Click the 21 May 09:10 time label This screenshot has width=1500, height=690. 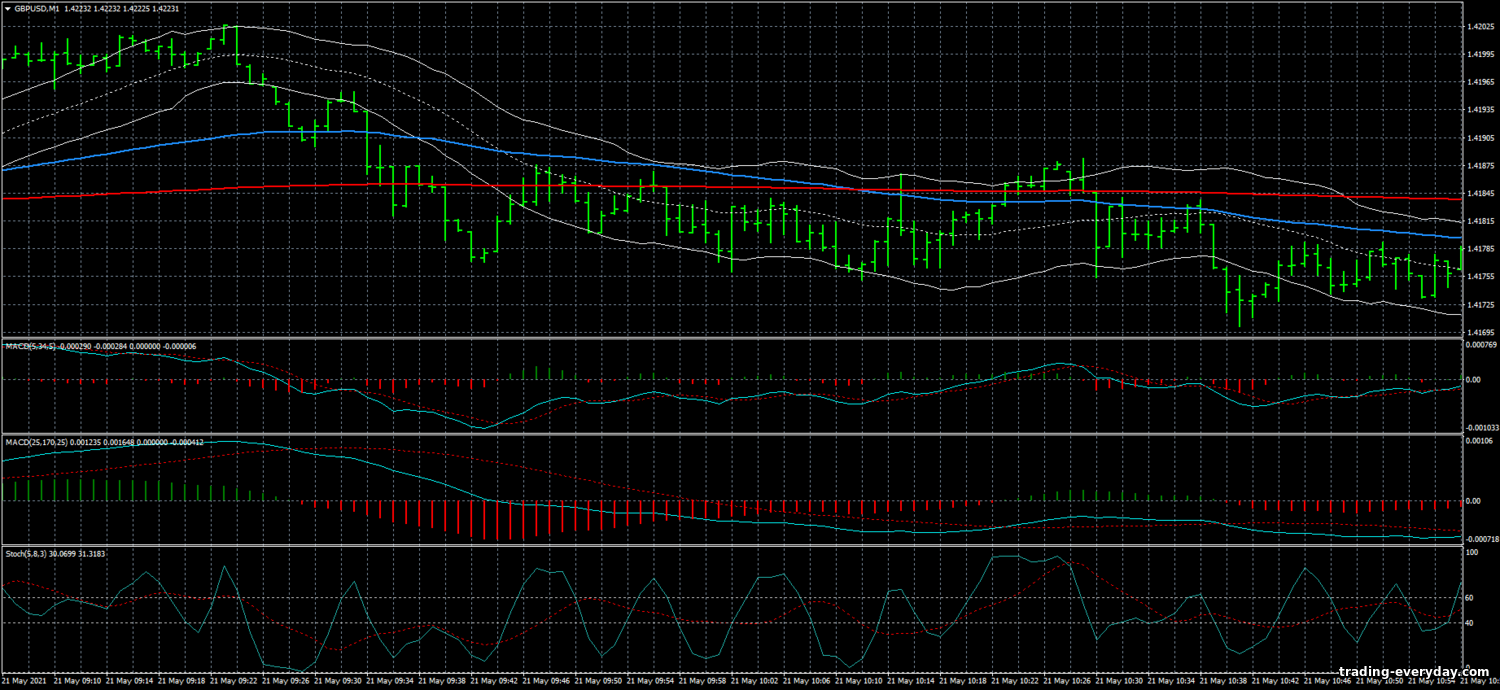[77, 681]
